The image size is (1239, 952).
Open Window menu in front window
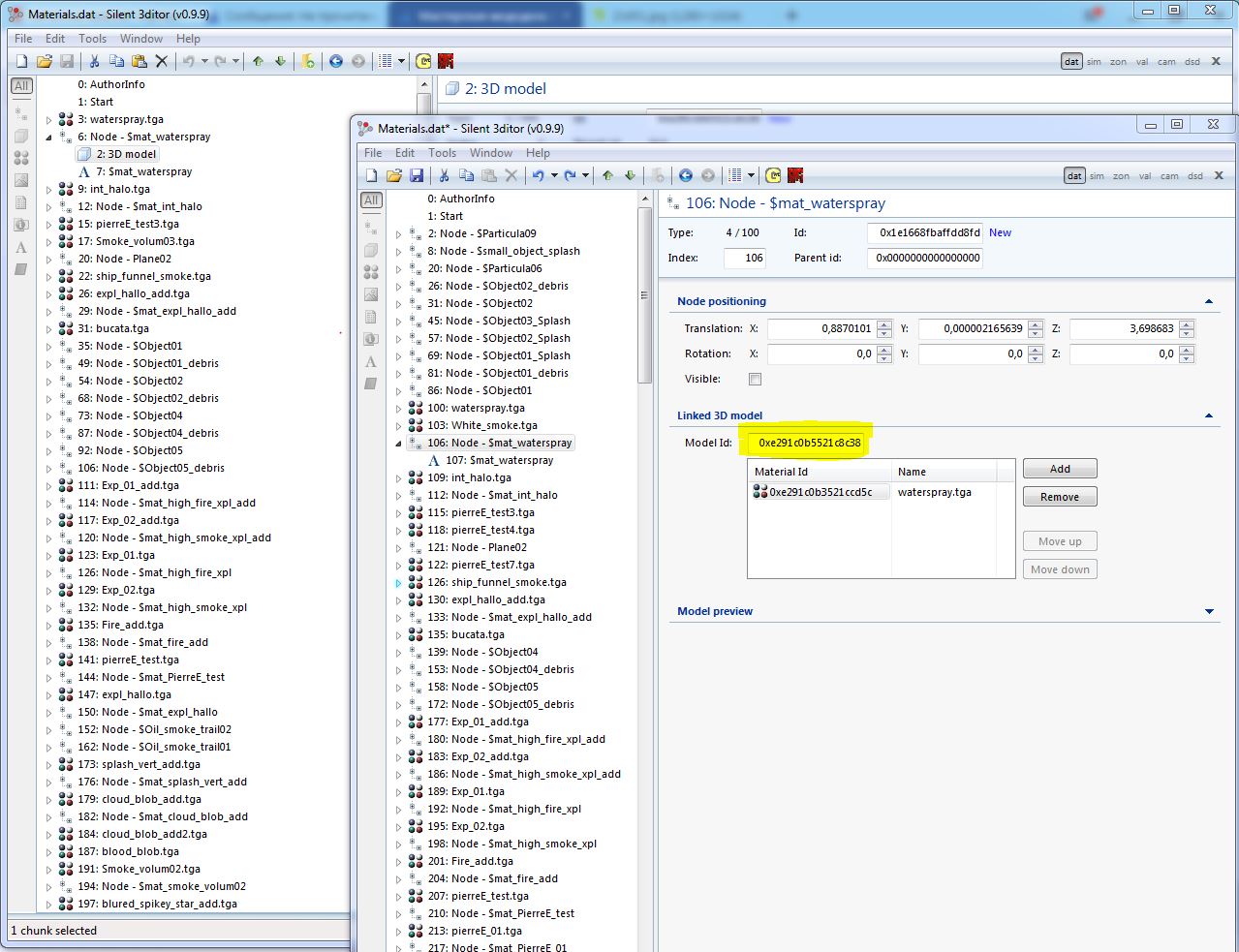pyautogui.click(x=491, y=153)
